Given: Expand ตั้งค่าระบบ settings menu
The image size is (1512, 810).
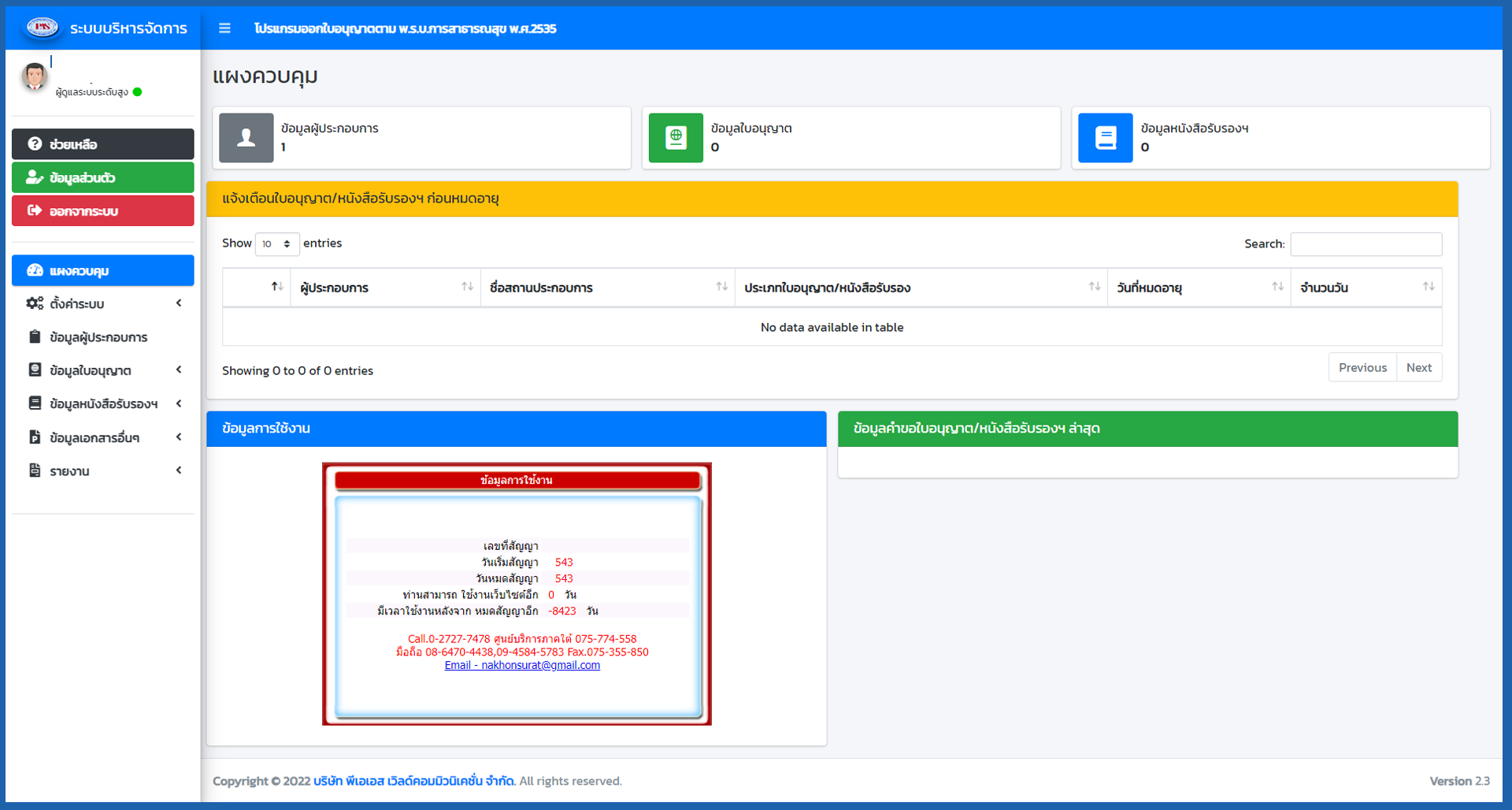Looking at the screenshot, I should (x=103, y=303).
